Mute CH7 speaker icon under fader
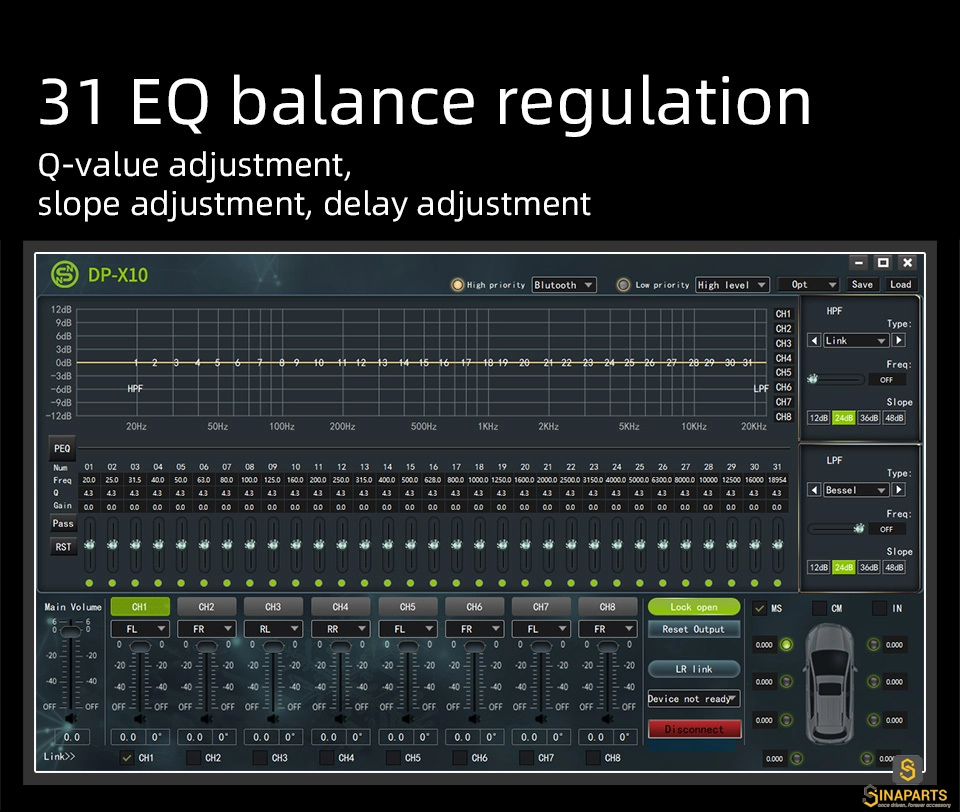This screenshot has height=812, width=960. tap(541, 718)
